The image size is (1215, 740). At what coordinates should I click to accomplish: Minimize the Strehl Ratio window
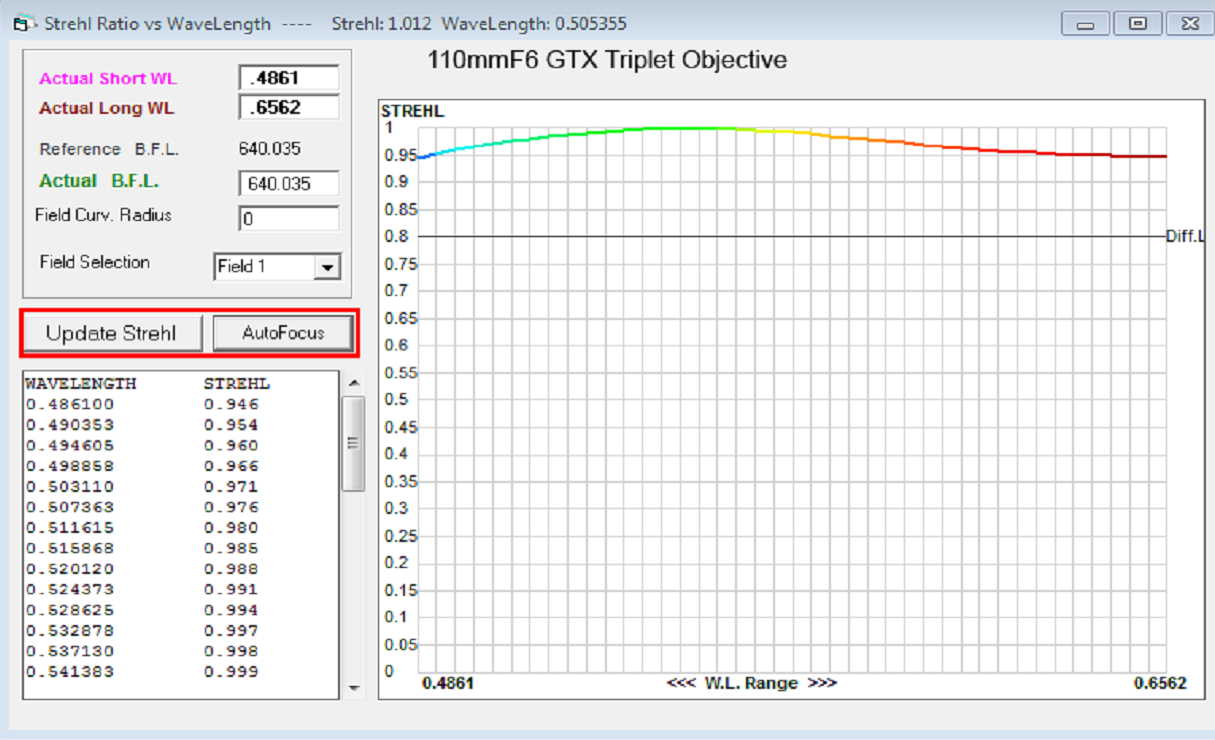[x=1085, y=24]
